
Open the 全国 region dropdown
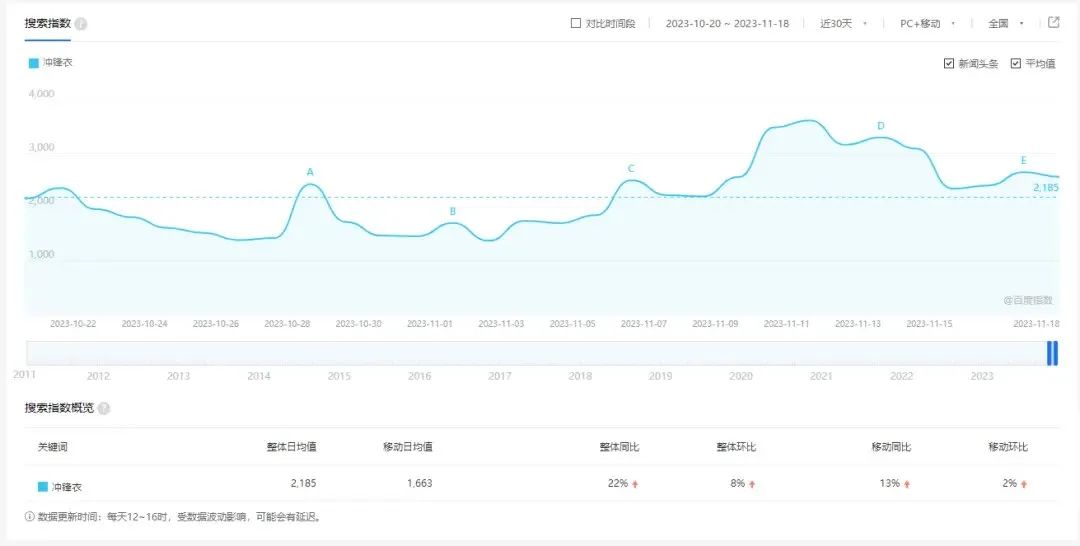pyautogui.click(x=1006, y=23)
